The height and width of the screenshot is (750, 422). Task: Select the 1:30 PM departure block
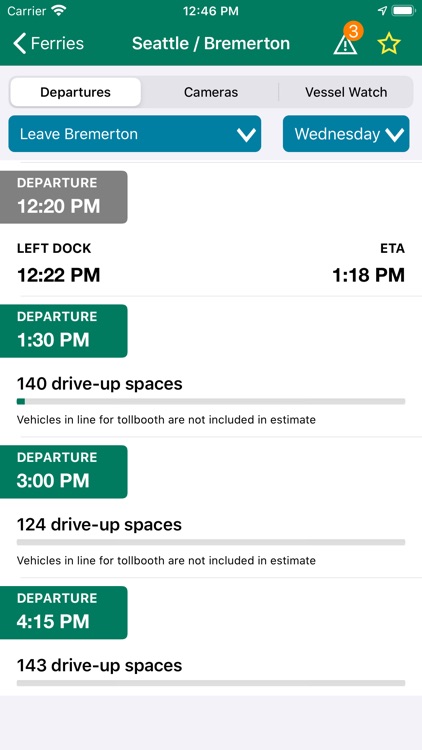click(64, 331)
